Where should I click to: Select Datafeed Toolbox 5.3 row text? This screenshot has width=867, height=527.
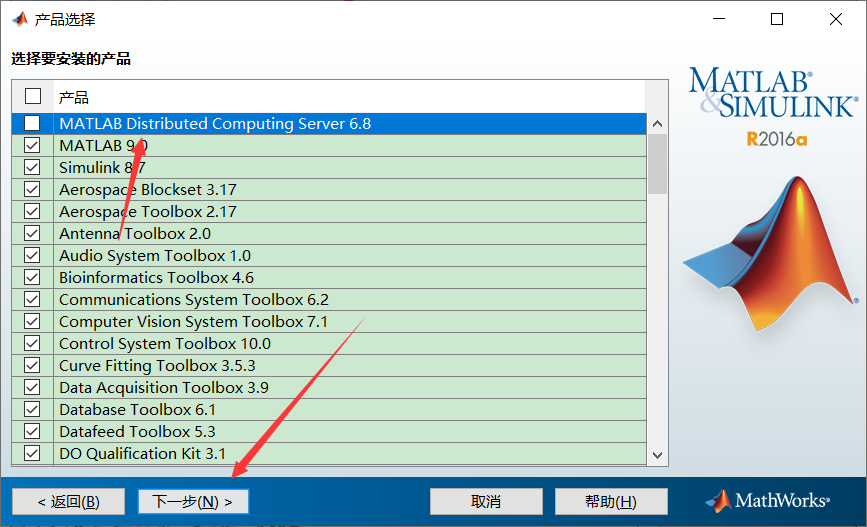(137, 431)
